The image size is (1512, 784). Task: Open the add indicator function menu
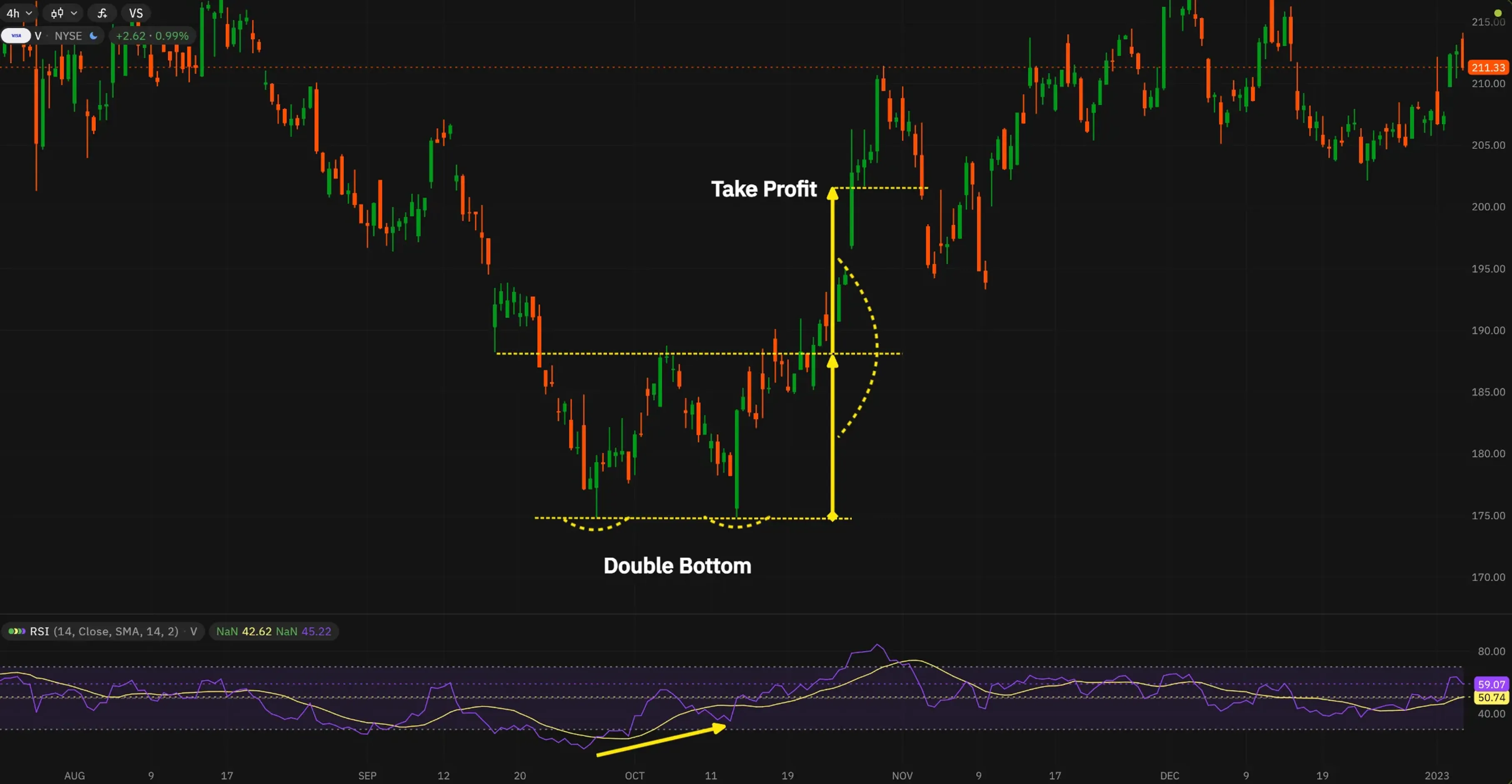pyautogui.click(x=102, y=13)
